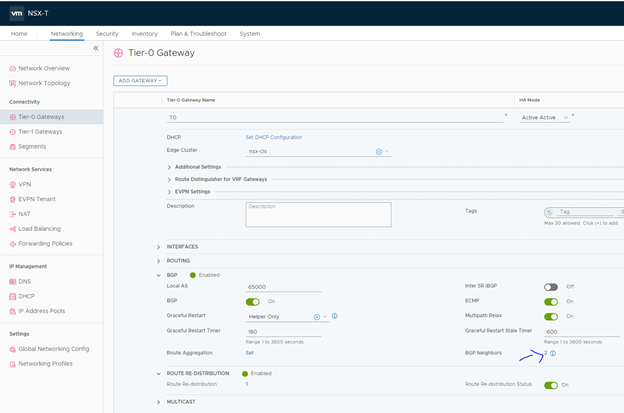Image resolution: width=624 pixels, height=413 pixels.
Task: Click the 'Tier-0 Gateway Name' column header
Action: tap(191, 100)
